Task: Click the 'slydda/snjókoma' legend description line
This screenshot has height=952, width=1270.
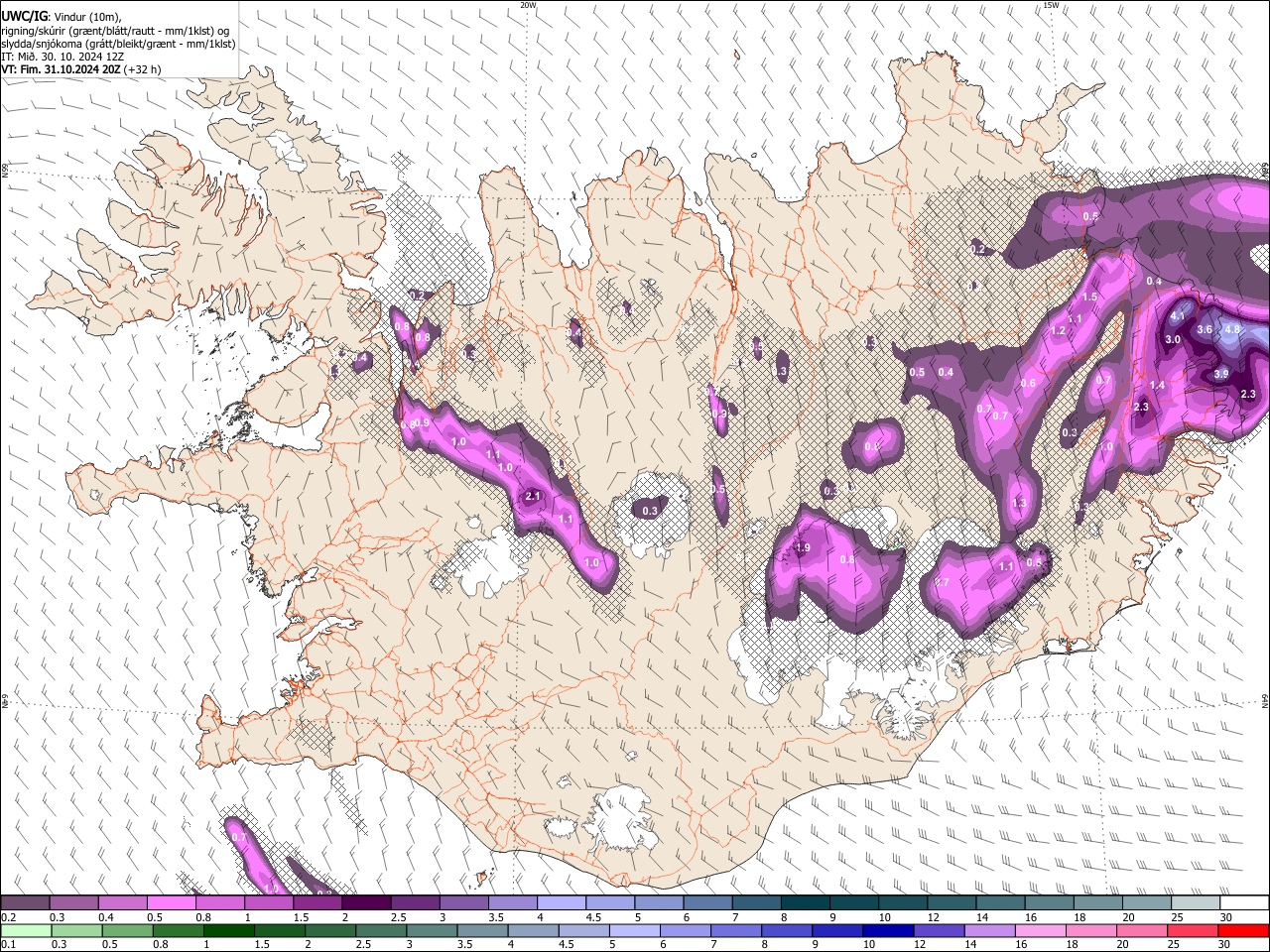Action: [x=118, y=44]
